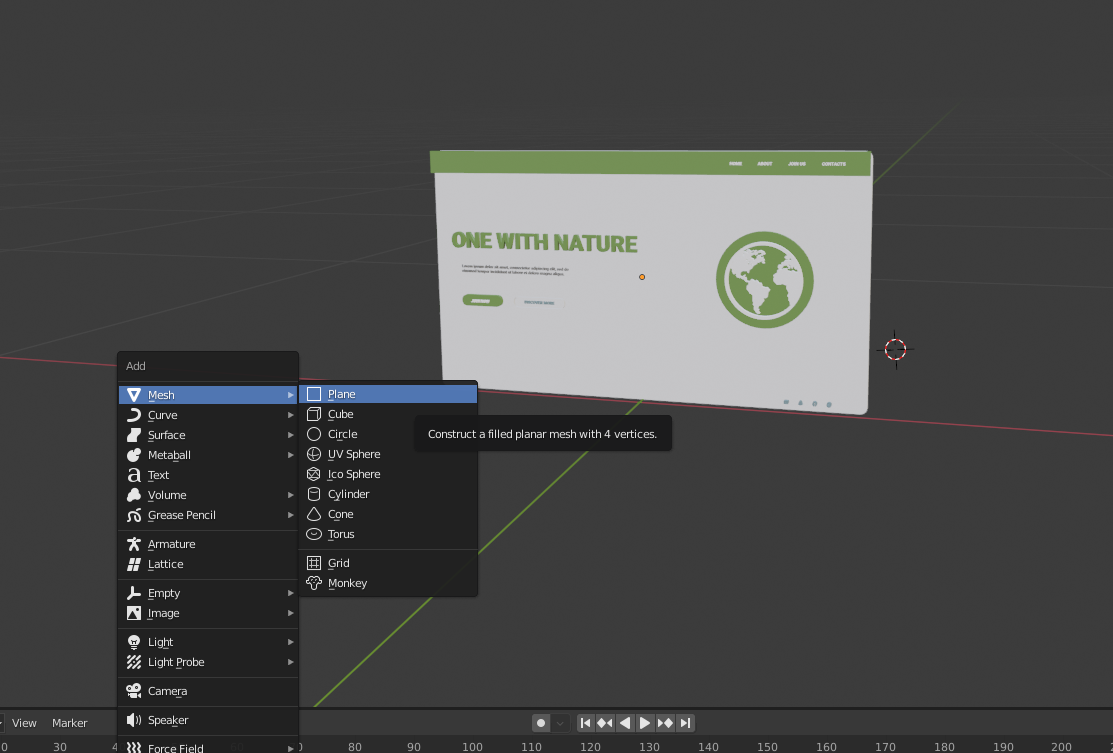Choose the Cylinder mesh icon
Viewport: 1113px width, 753px height.
coord(314,493)
